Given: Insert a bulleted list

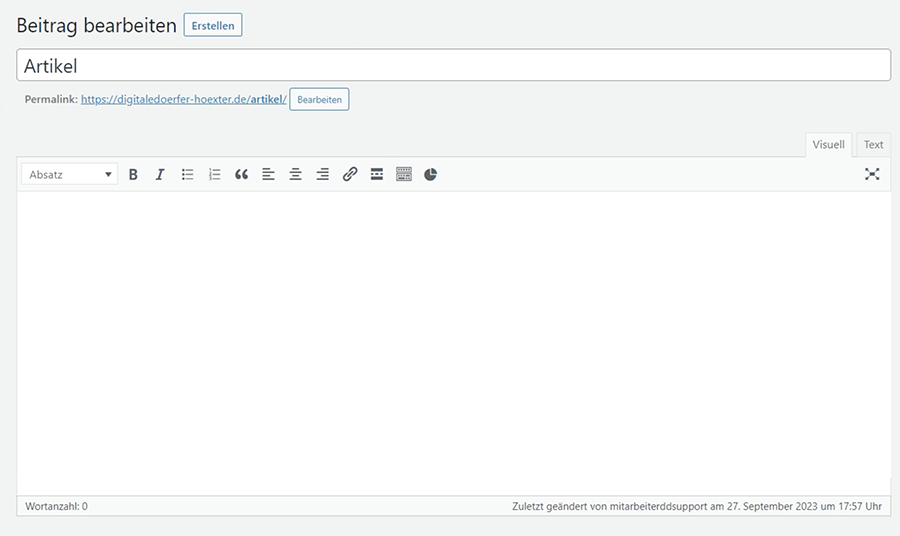Looking at the screenshot, I should coord(187,174).
